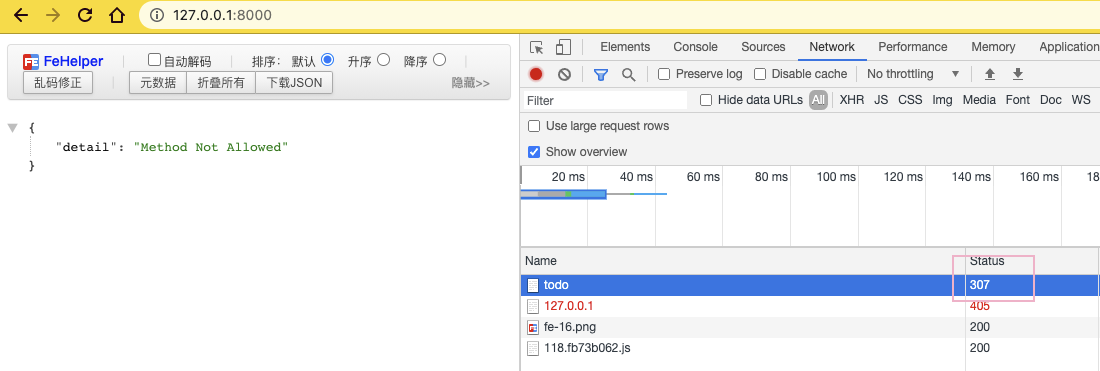Go to browser home icon
1100x371 pixels.
(x=117, y=15)
